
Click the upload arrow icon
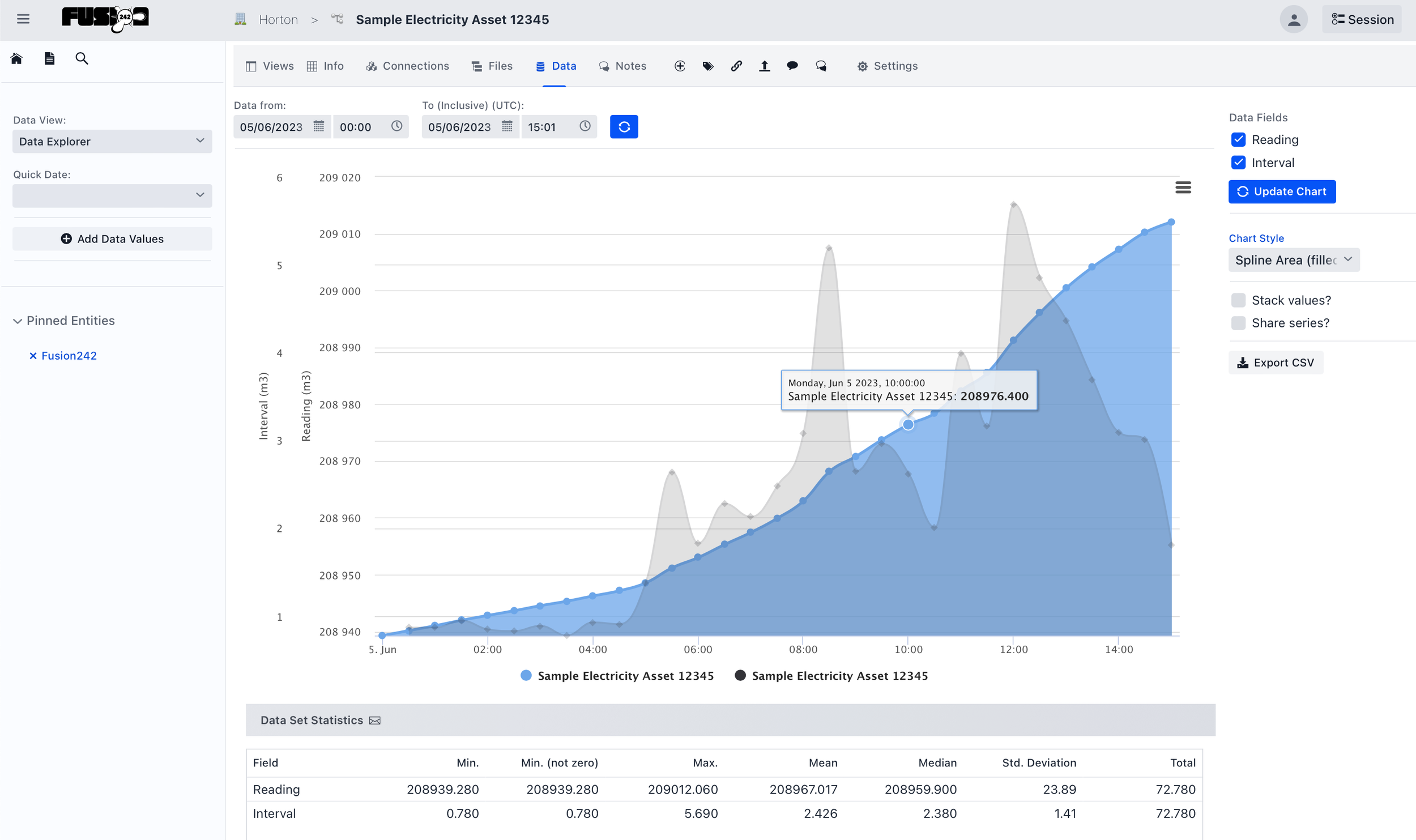coord(764,66)
